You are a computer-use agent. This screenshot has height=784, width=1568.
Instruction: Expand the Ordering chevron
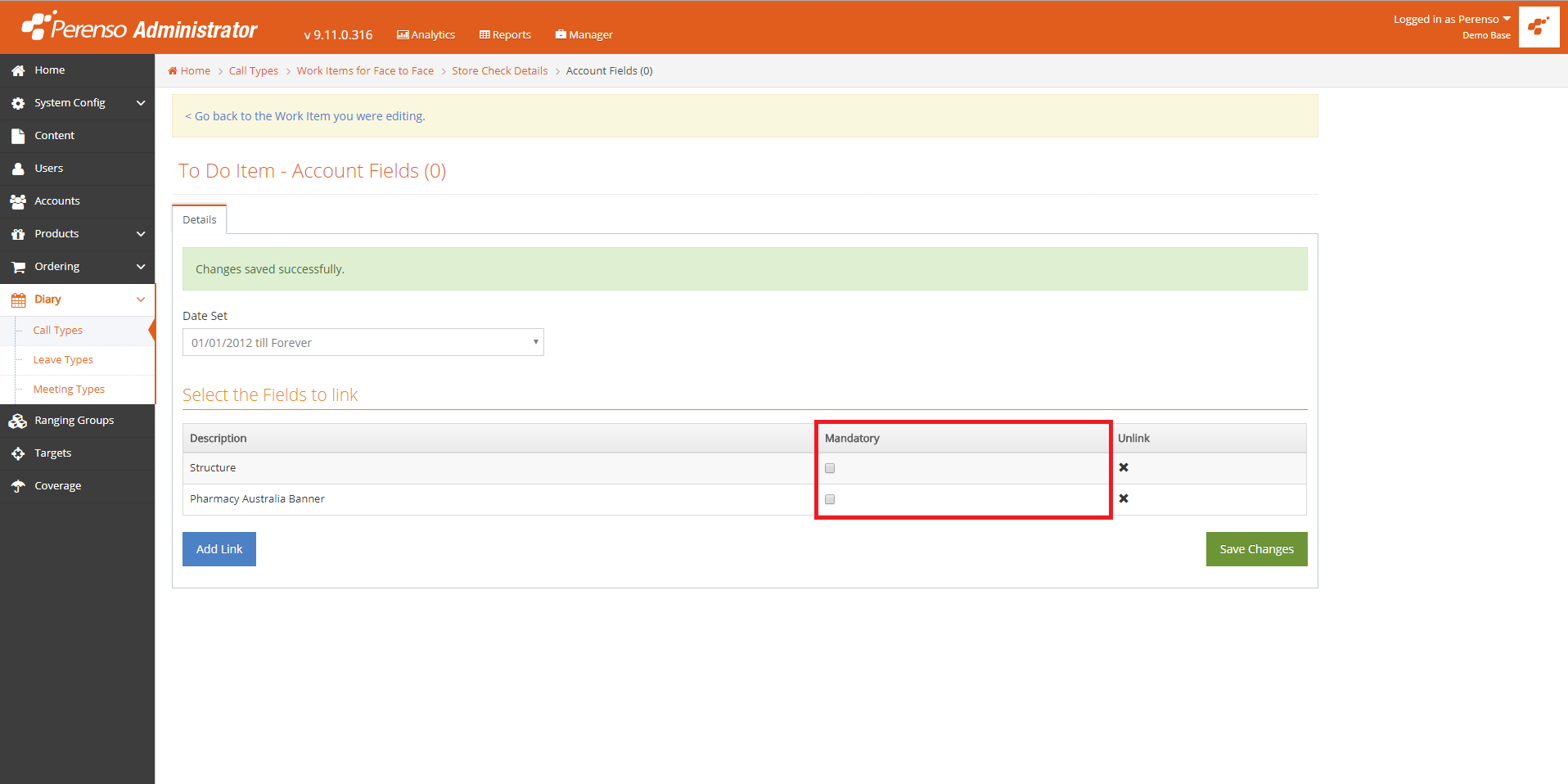coord(141,267)
